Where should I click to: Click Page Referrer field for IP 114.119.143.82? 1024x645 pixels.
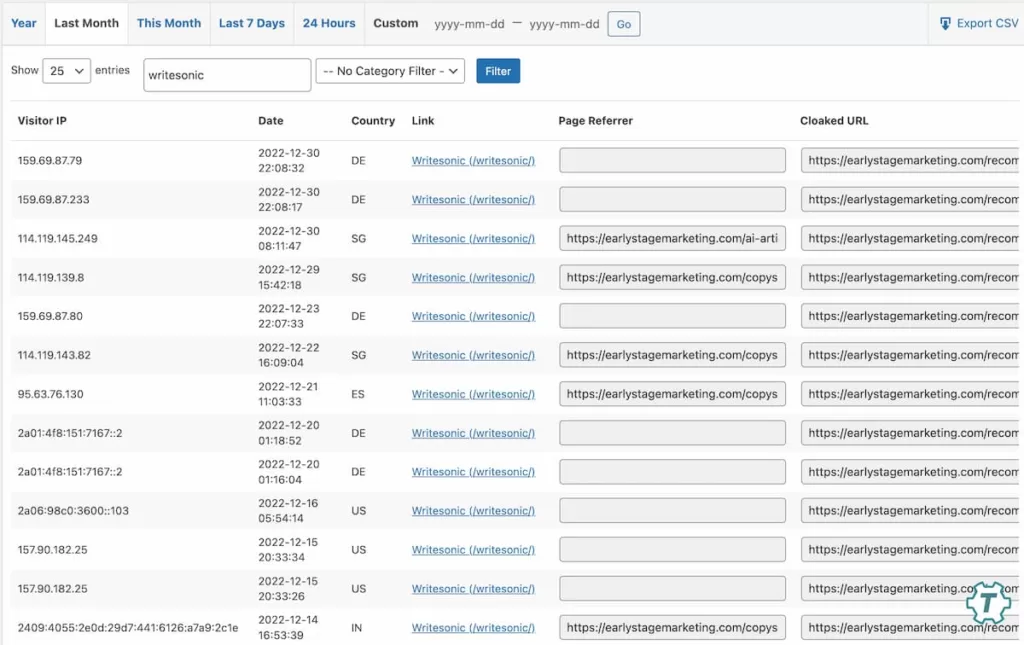672,355
